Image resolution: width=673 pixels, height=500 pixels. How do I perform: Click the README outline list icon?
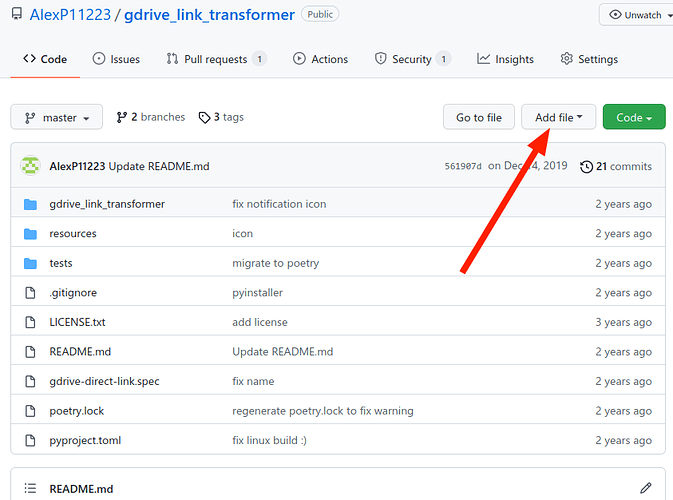tap(30, 488)
